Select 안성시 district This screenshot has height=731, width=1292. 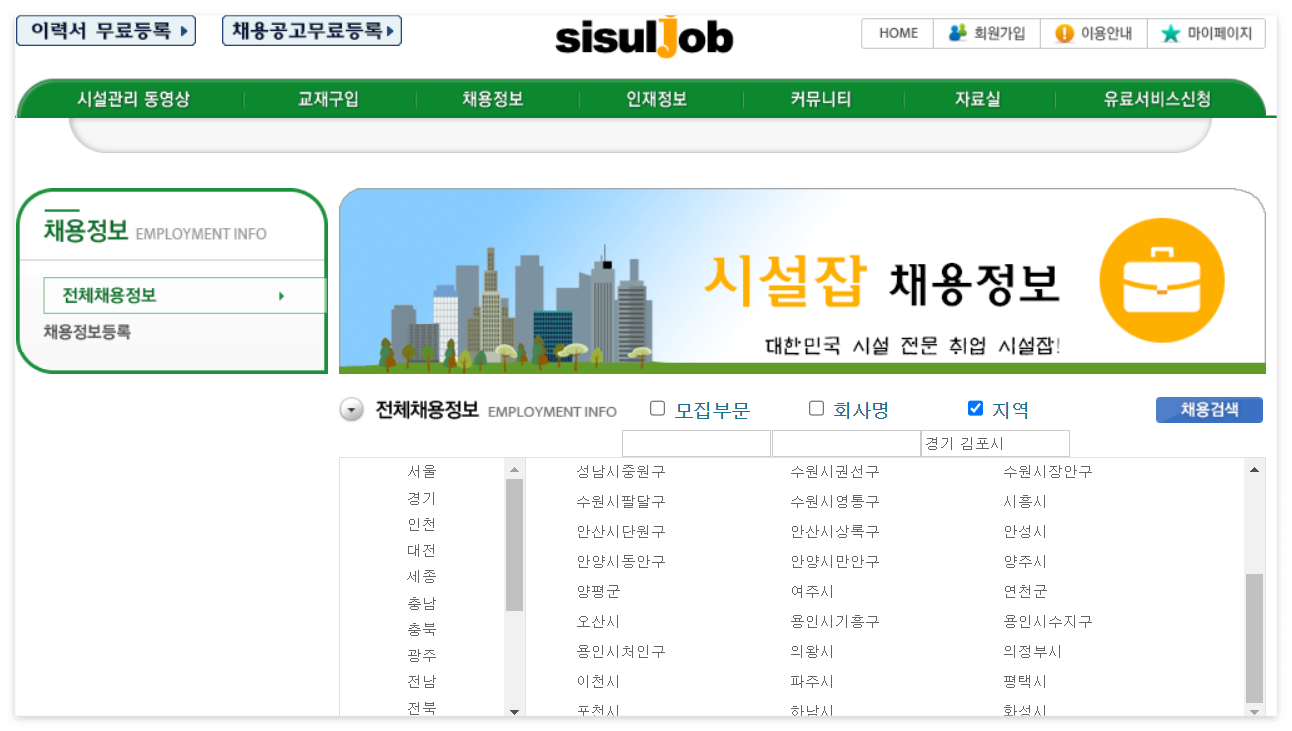(x=1025, y=531)
